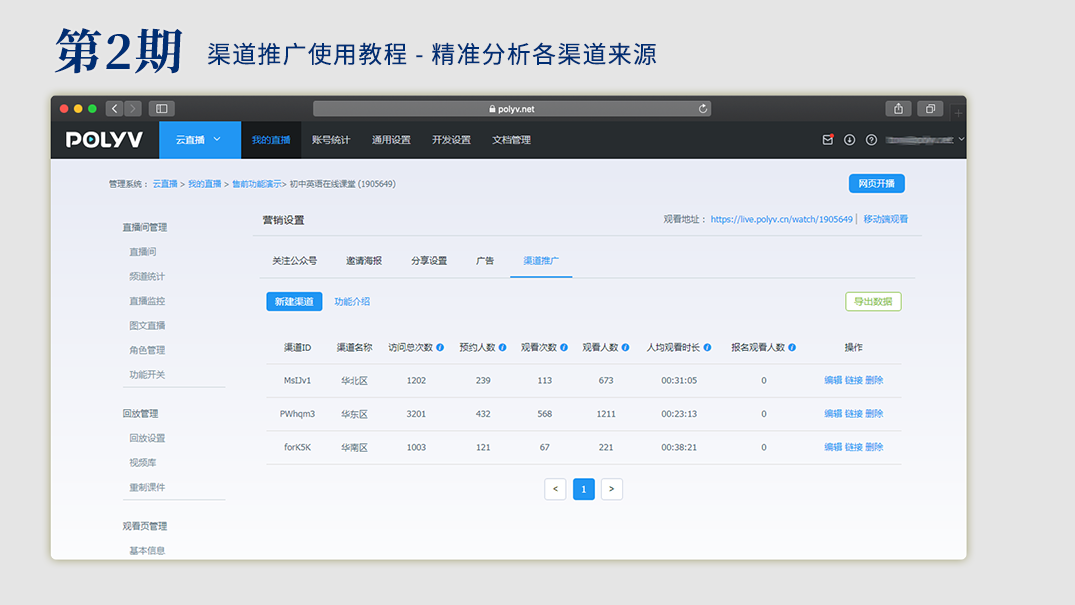Open the 账号统计 menu item
This screenshot has height=605, width=1075.
tap(331, 140)
